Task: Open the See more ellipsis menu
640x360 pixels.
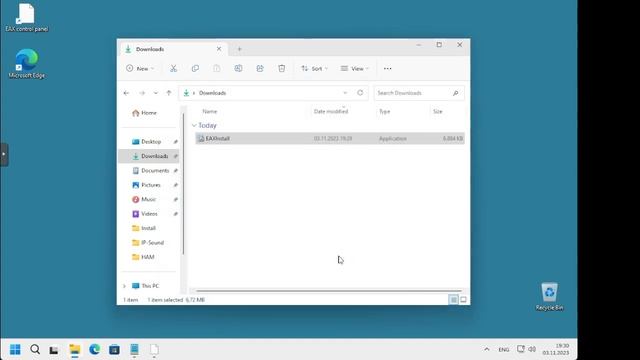Action: [387, 69]
